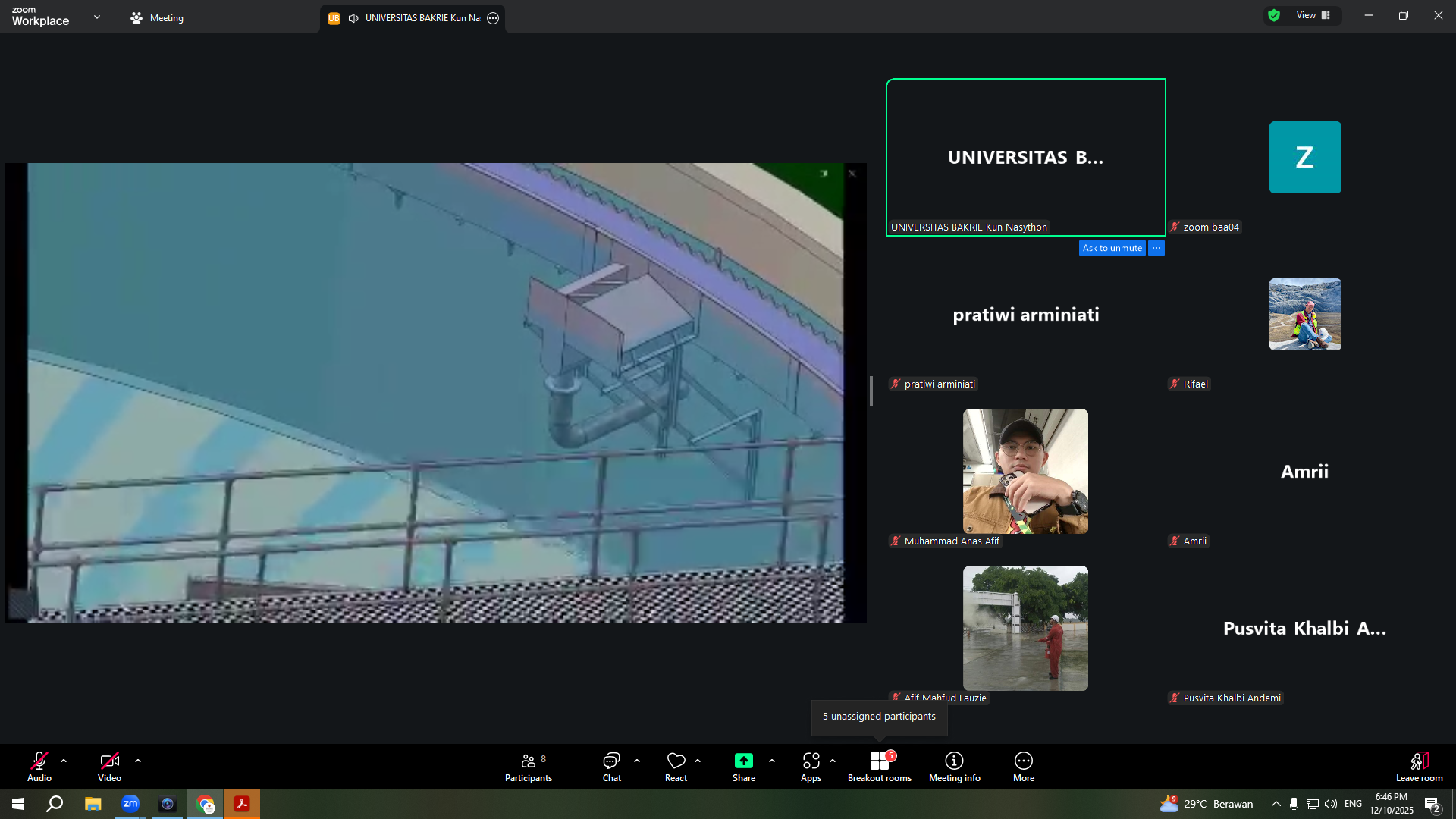Open Adobe Acrobat from taskbar
Viewport: 1456px width, 819px height.
(x=242, y=804)
